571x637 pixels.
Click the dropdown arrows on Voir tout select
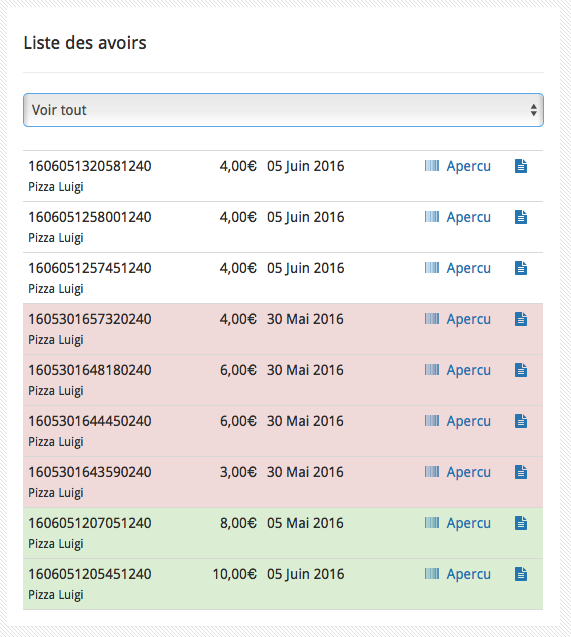534,110
